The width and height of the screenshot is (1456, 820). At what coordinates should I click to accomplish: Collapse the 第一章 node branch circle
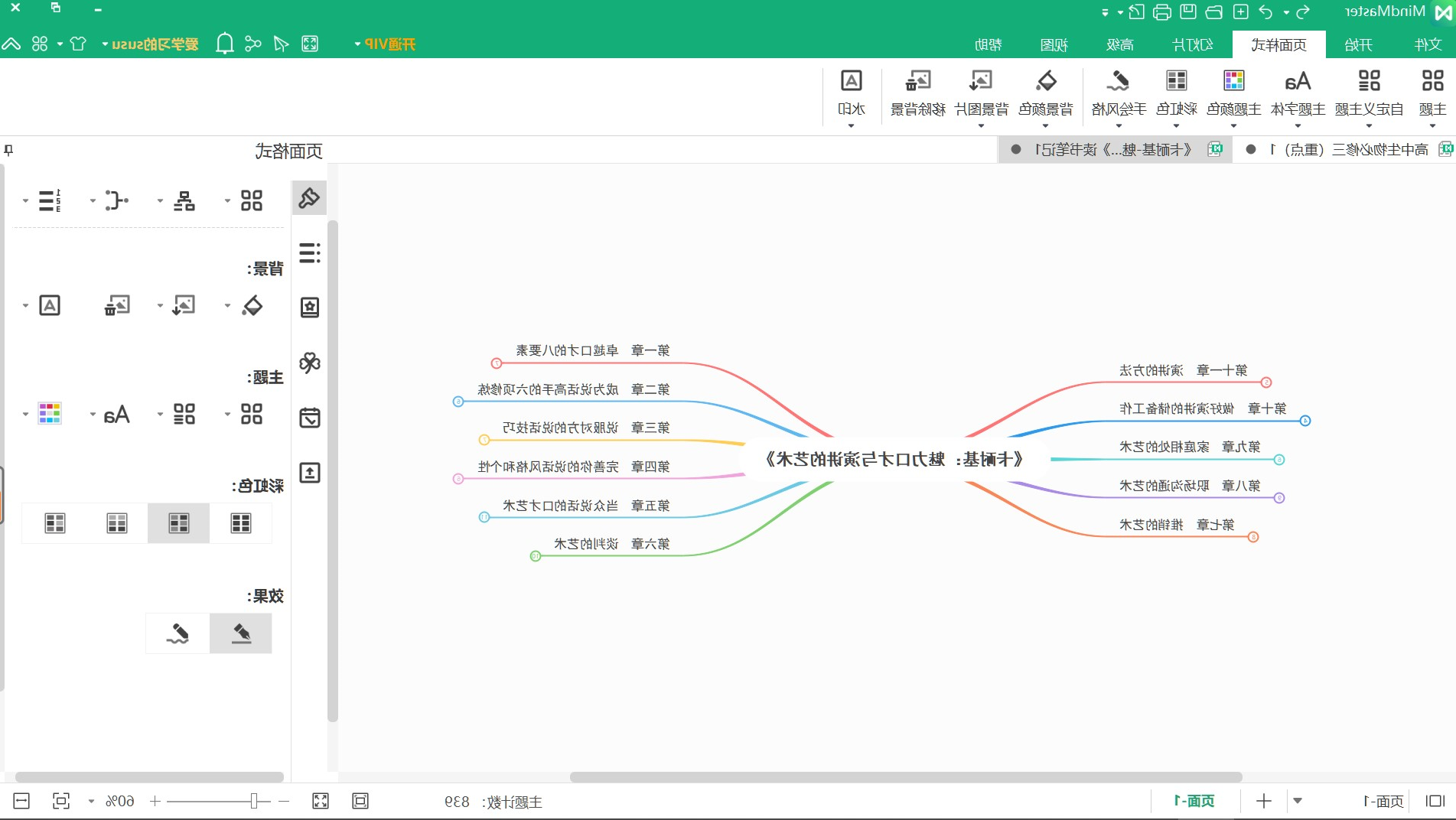point(496,363)
